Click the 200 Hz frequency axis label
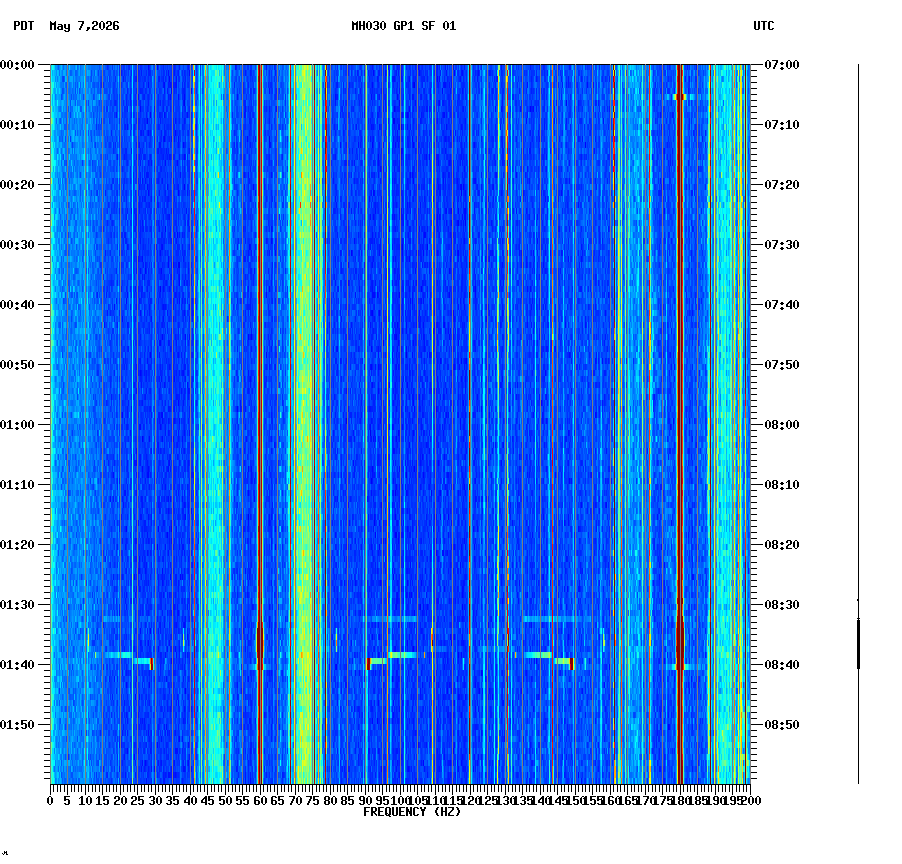 [x=751, y=801]
